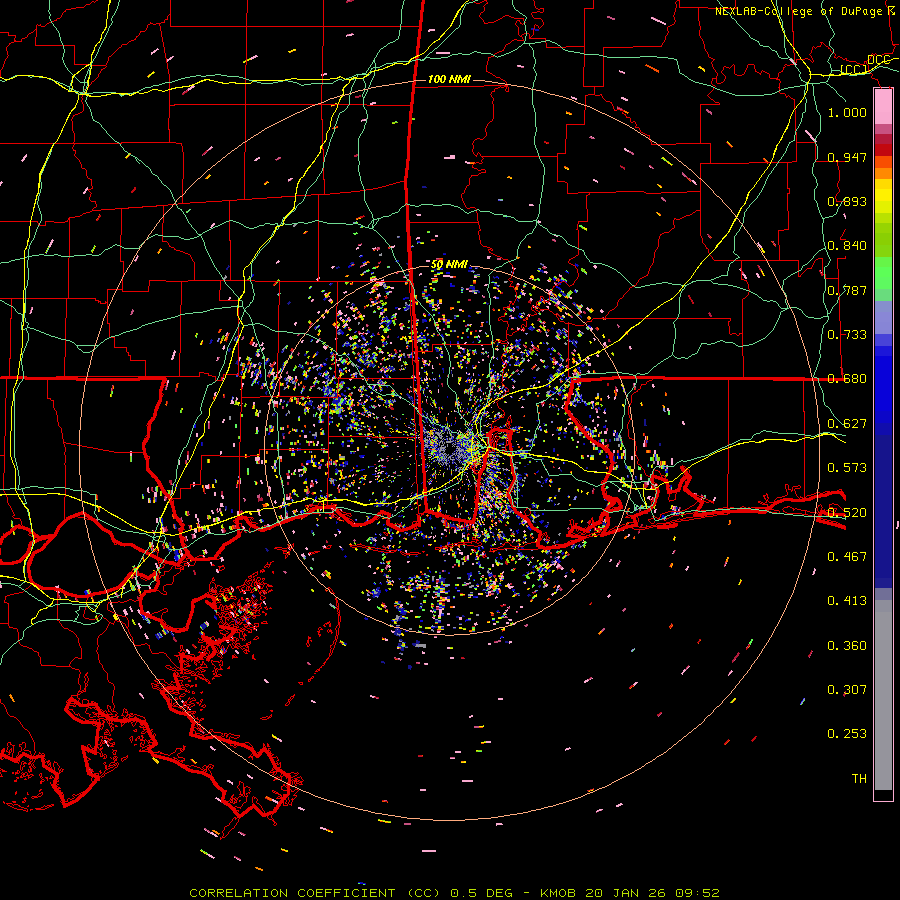Click the 0.947 color scale label
The height and width of the screenshot is (900, 900).
tap(847, 157)
